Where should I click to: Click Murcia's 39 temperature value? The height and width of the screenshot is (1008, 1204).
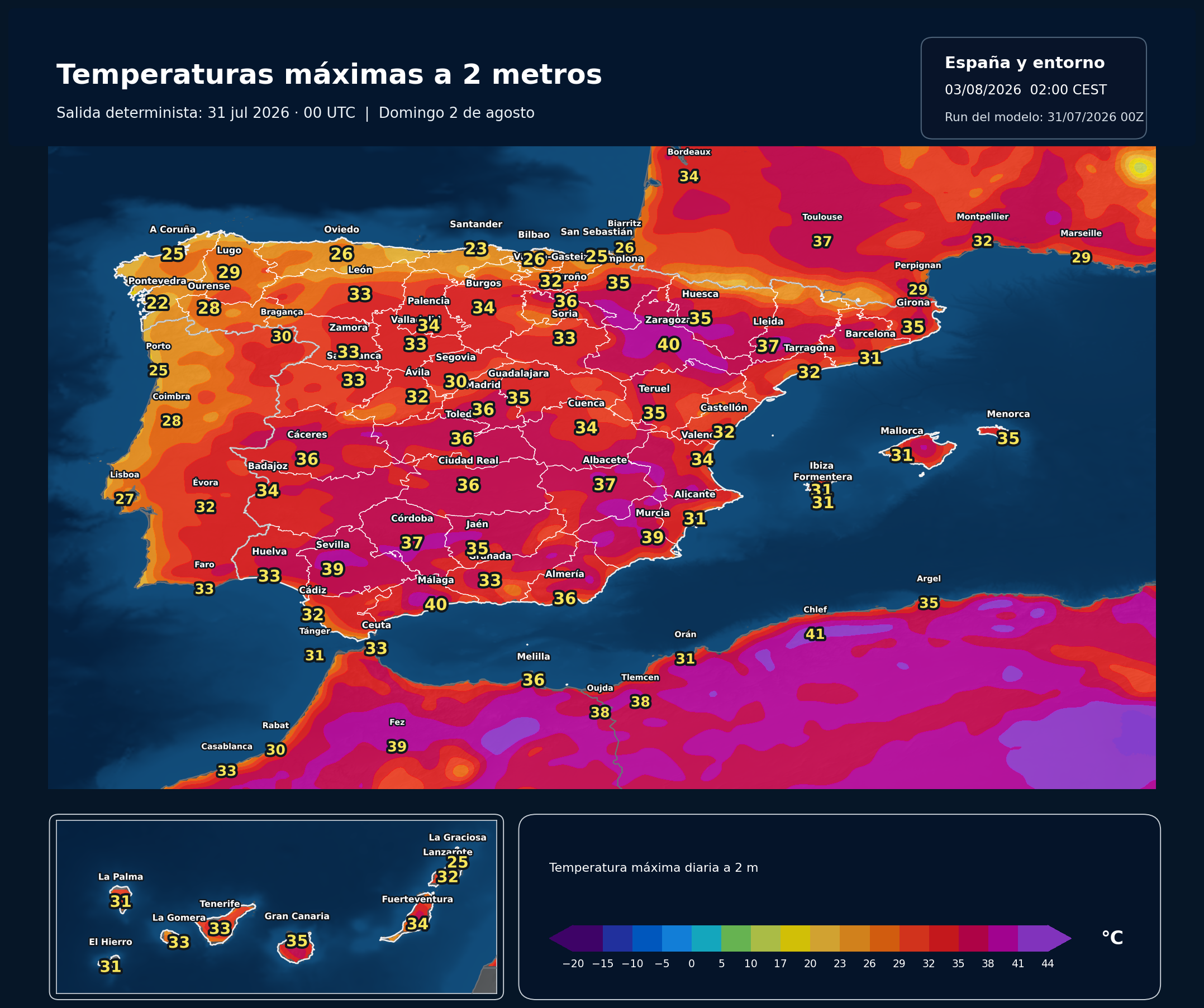pos(653,538)
